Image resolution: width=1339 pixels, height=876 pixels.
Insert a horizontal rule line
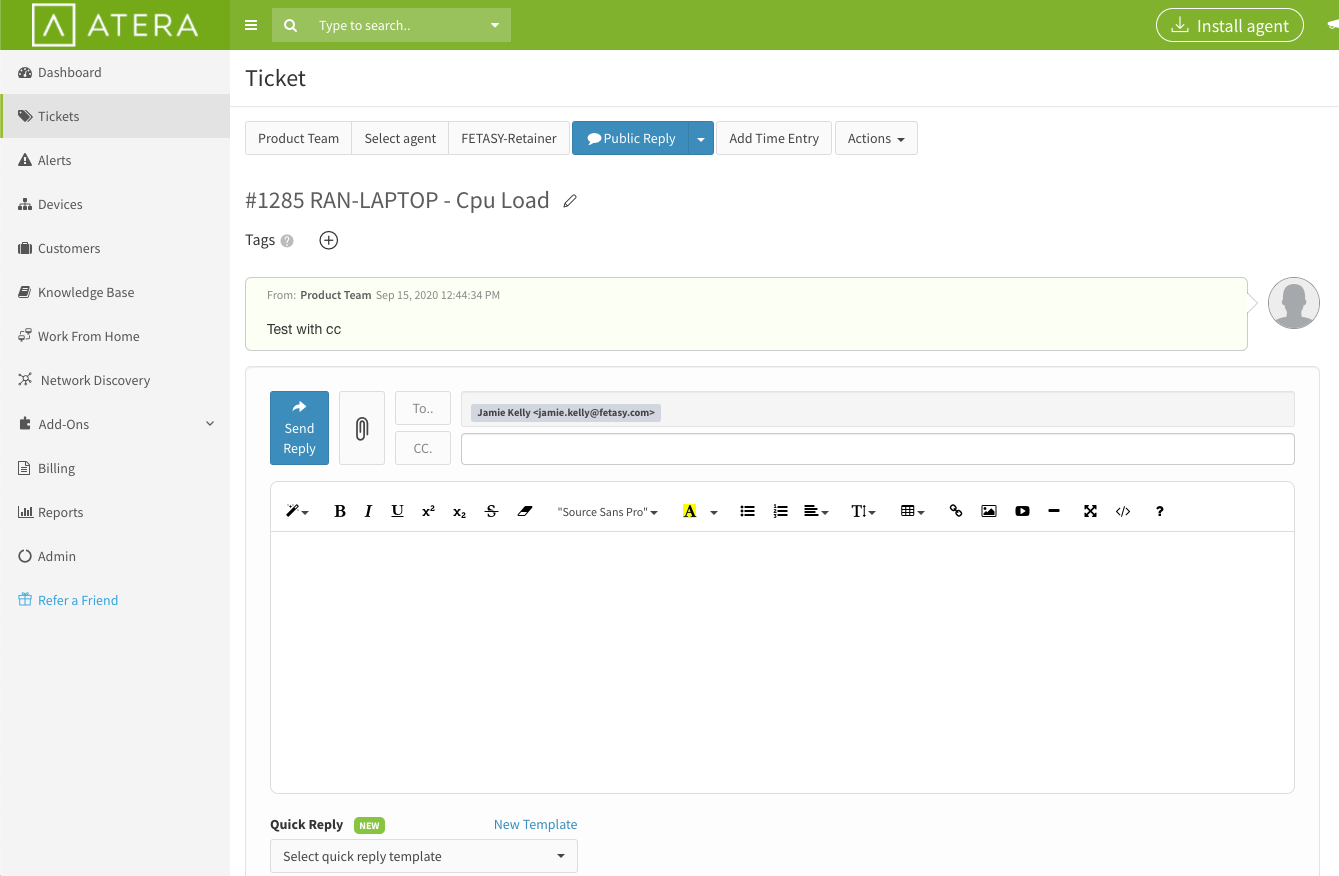(1054, 511)
